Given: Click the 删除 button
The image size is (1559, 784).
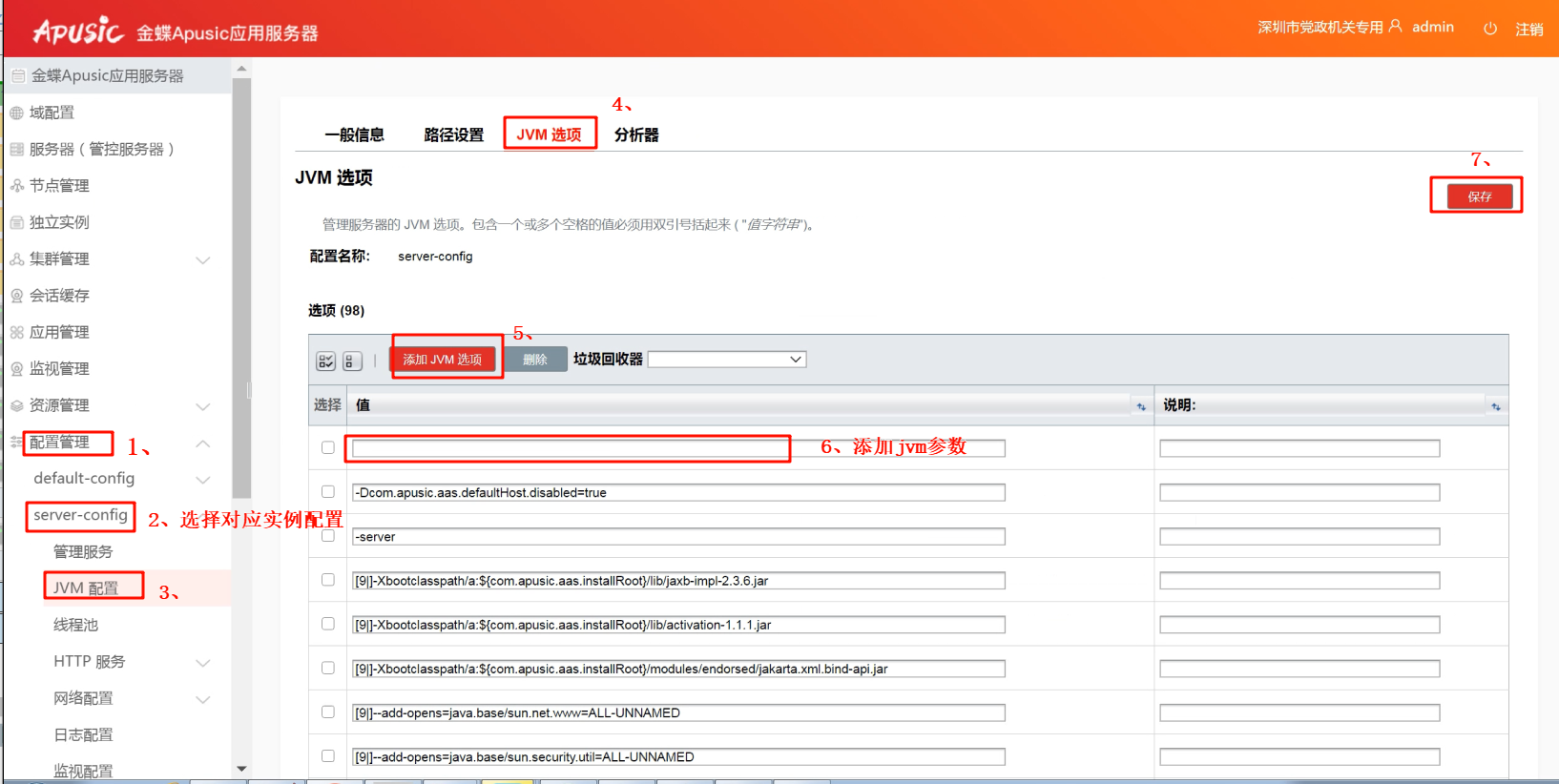Looking at the screenshot, I should [535, 360].
